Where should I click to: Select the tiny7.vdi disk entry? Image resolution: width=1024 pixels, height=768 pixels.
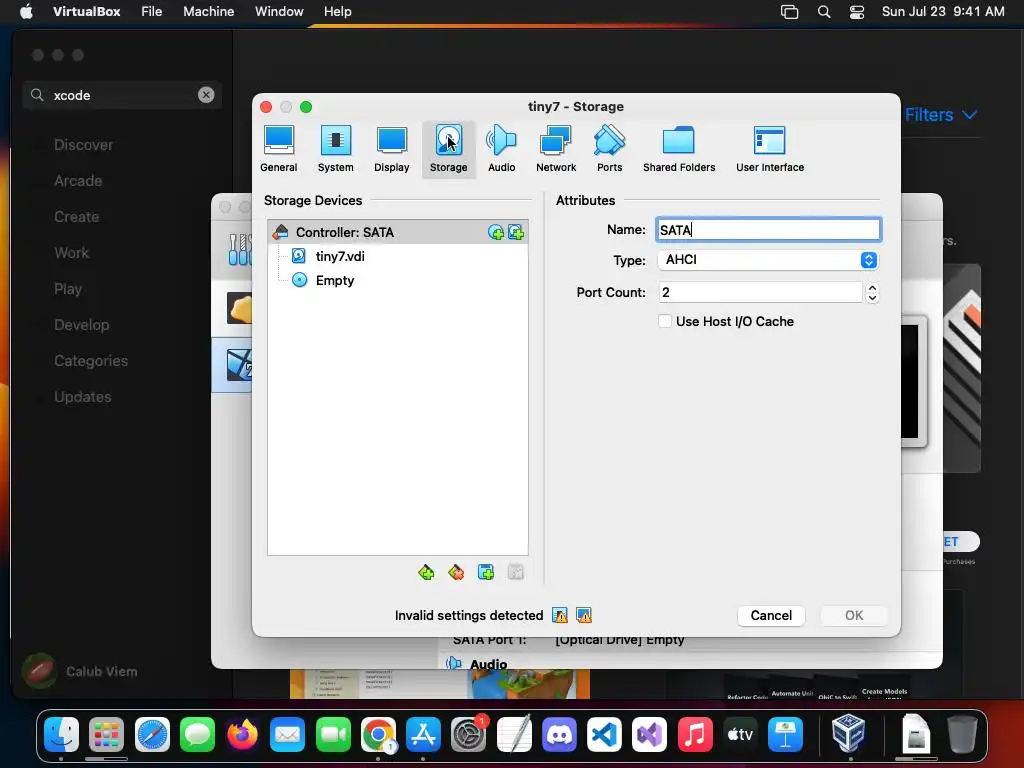pyautogui.click(x=340, y=256)
